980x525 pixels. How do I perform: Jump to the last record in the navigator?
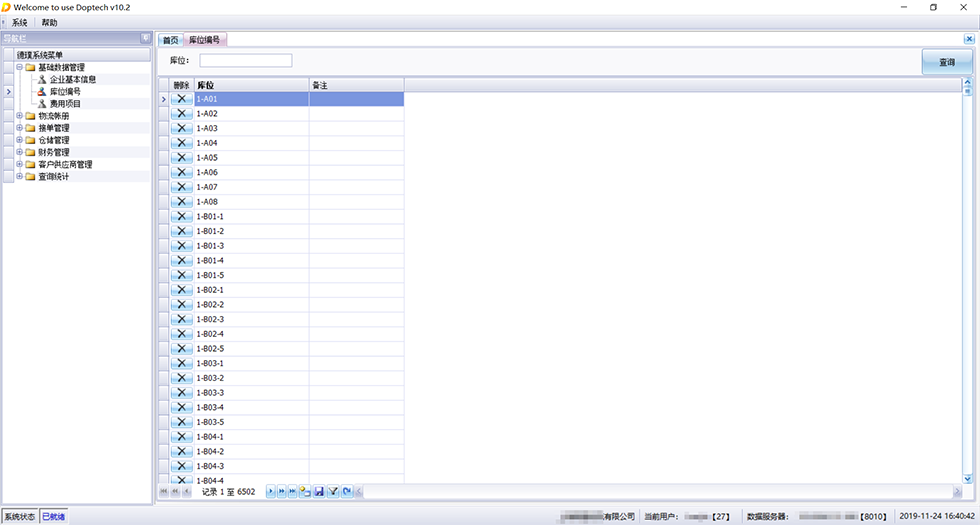click(x=292, y=492)
